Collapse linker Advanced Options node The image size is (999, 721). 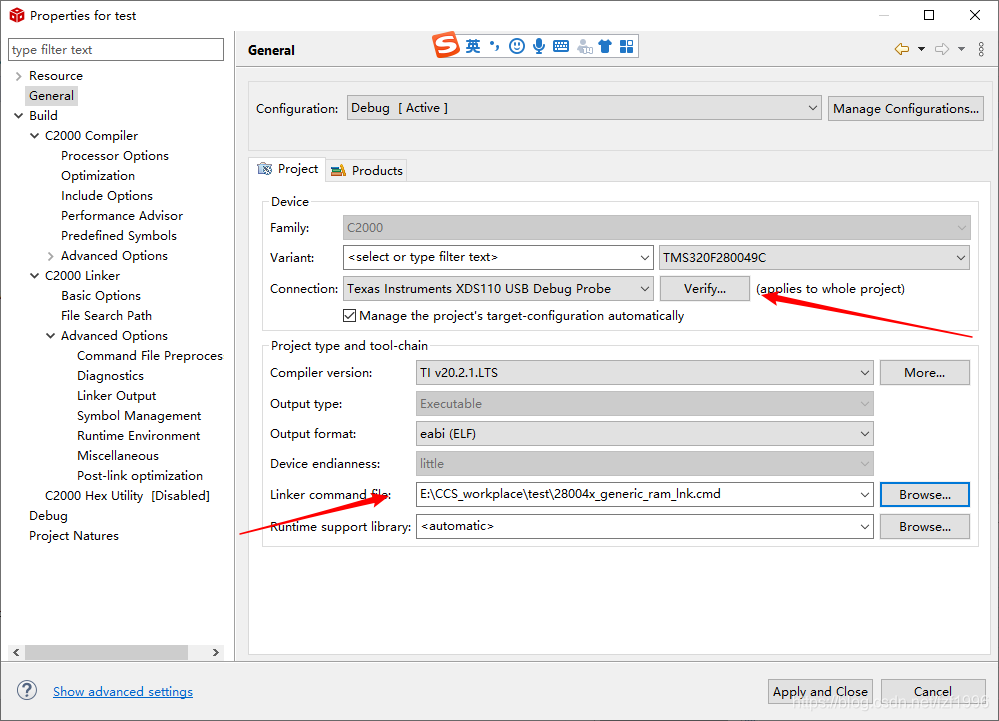click(x=50, y=336)
